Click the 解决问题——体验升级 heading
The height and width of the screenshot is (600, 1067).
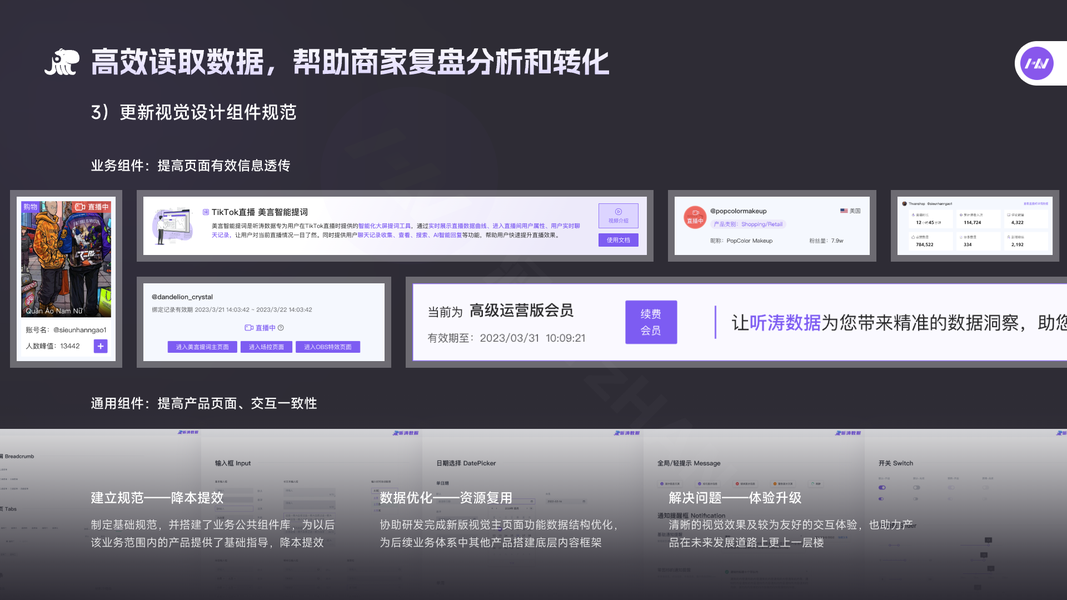[735, 498]
